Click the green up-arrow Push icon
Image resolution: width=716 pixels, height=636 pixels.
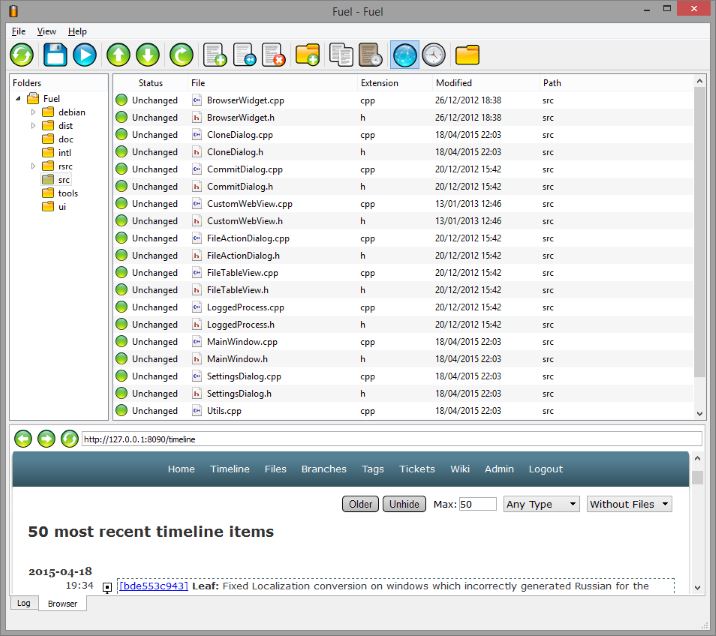pyautogui.click(x=118, y=55)
